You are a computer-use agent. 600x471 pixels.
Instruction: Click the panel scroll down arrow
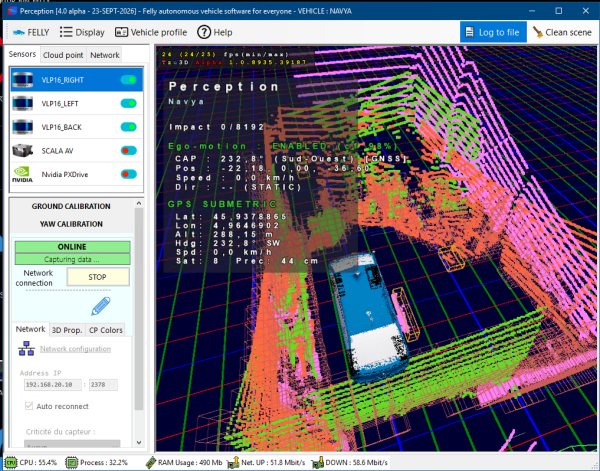coord(139,443)
